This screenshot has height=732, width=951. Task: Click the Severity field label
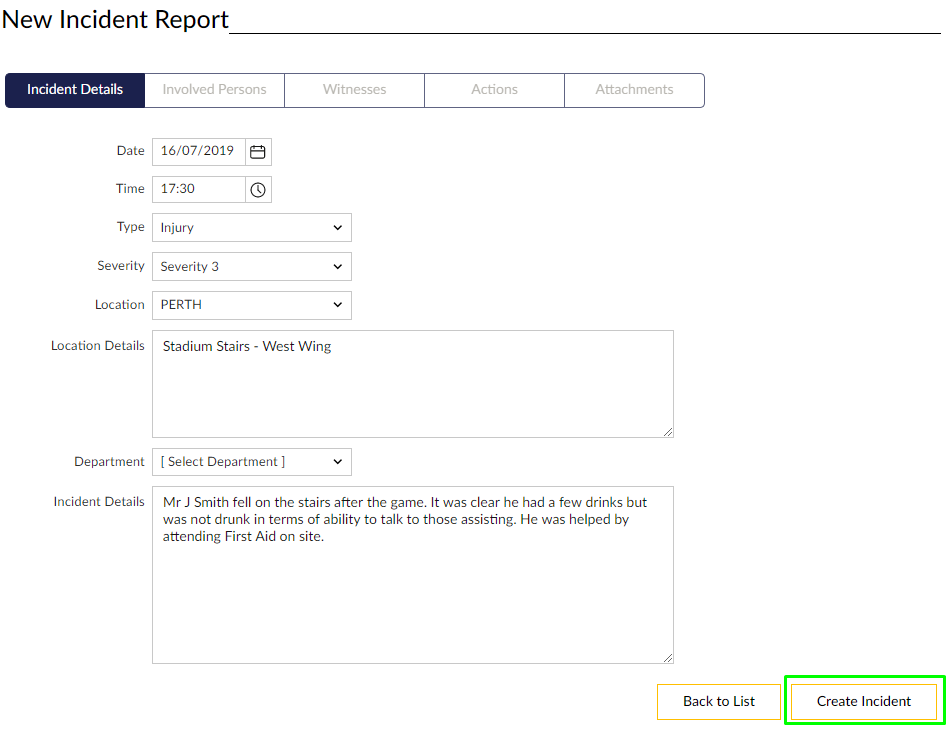pyautogui.click(x=121, y=266)
